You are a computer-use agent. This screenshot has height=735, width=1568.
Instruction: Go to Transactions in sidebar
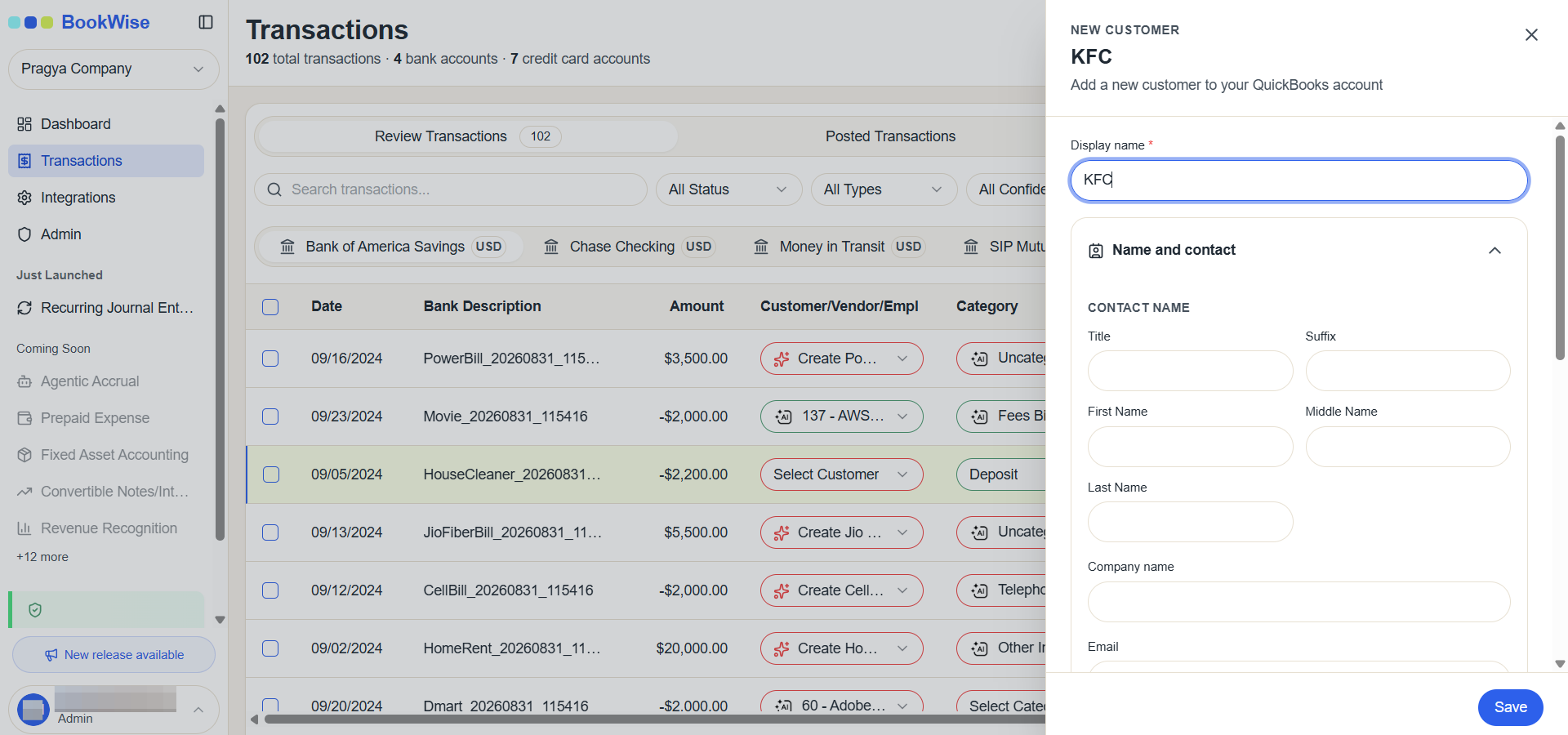[106, 161]
